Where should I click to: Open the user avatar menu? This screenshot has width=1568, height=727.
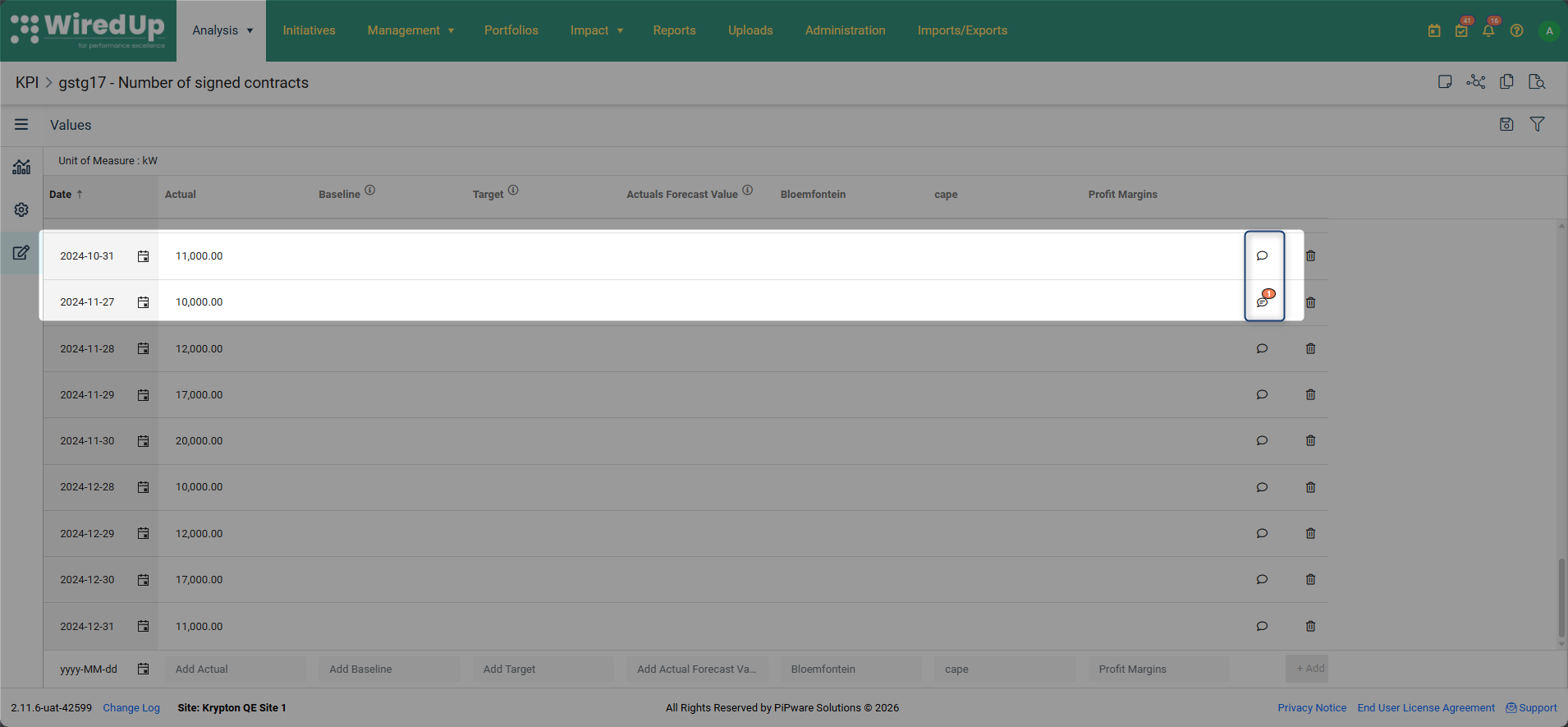1549,31
